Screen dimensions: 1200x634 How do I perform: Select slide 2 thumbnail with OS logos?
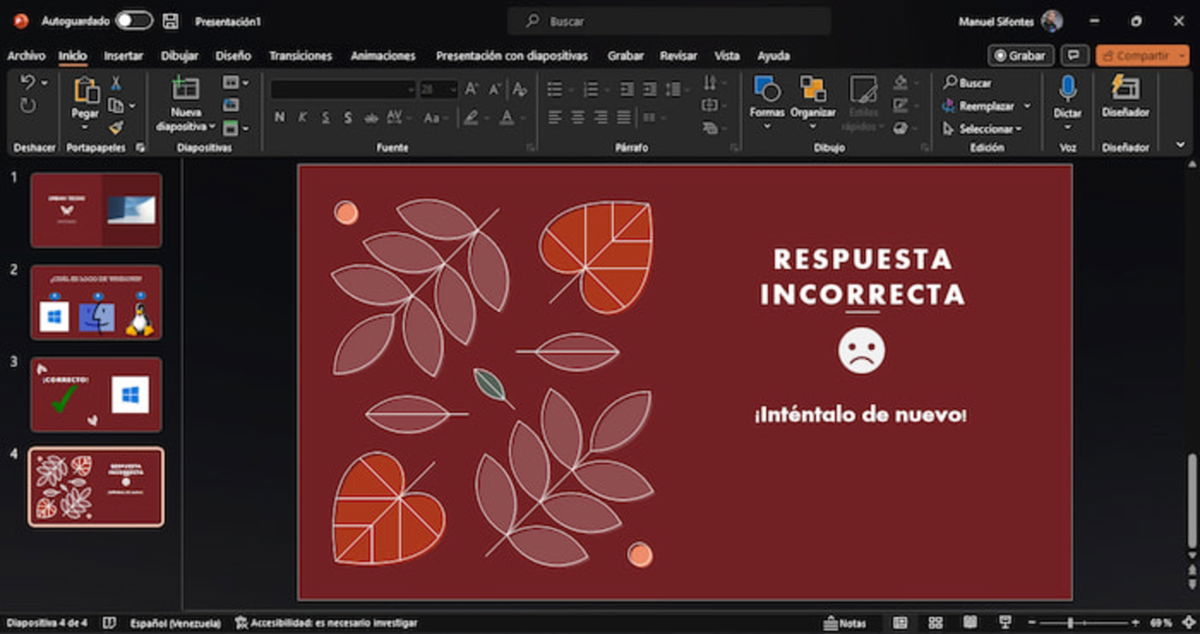(x=96, y=302)
